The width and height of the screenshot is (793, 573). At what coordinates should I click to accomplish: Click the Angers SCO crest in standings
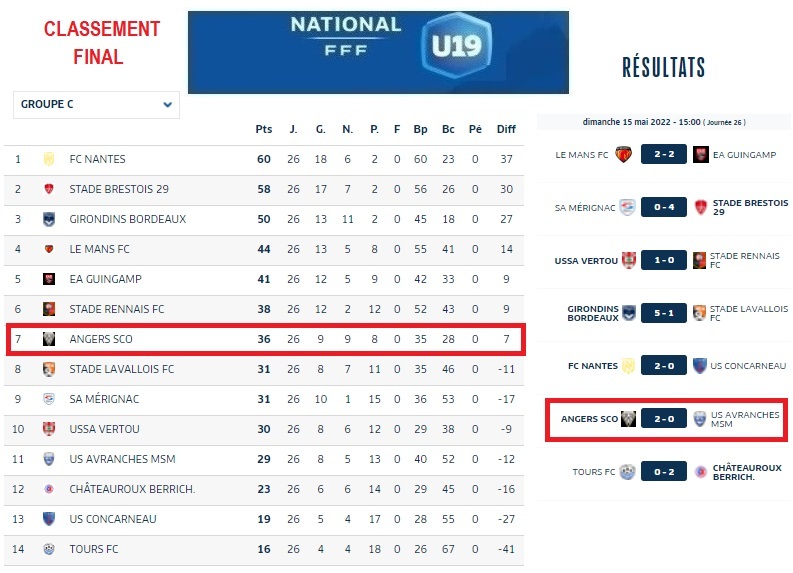tap(47, 339)
